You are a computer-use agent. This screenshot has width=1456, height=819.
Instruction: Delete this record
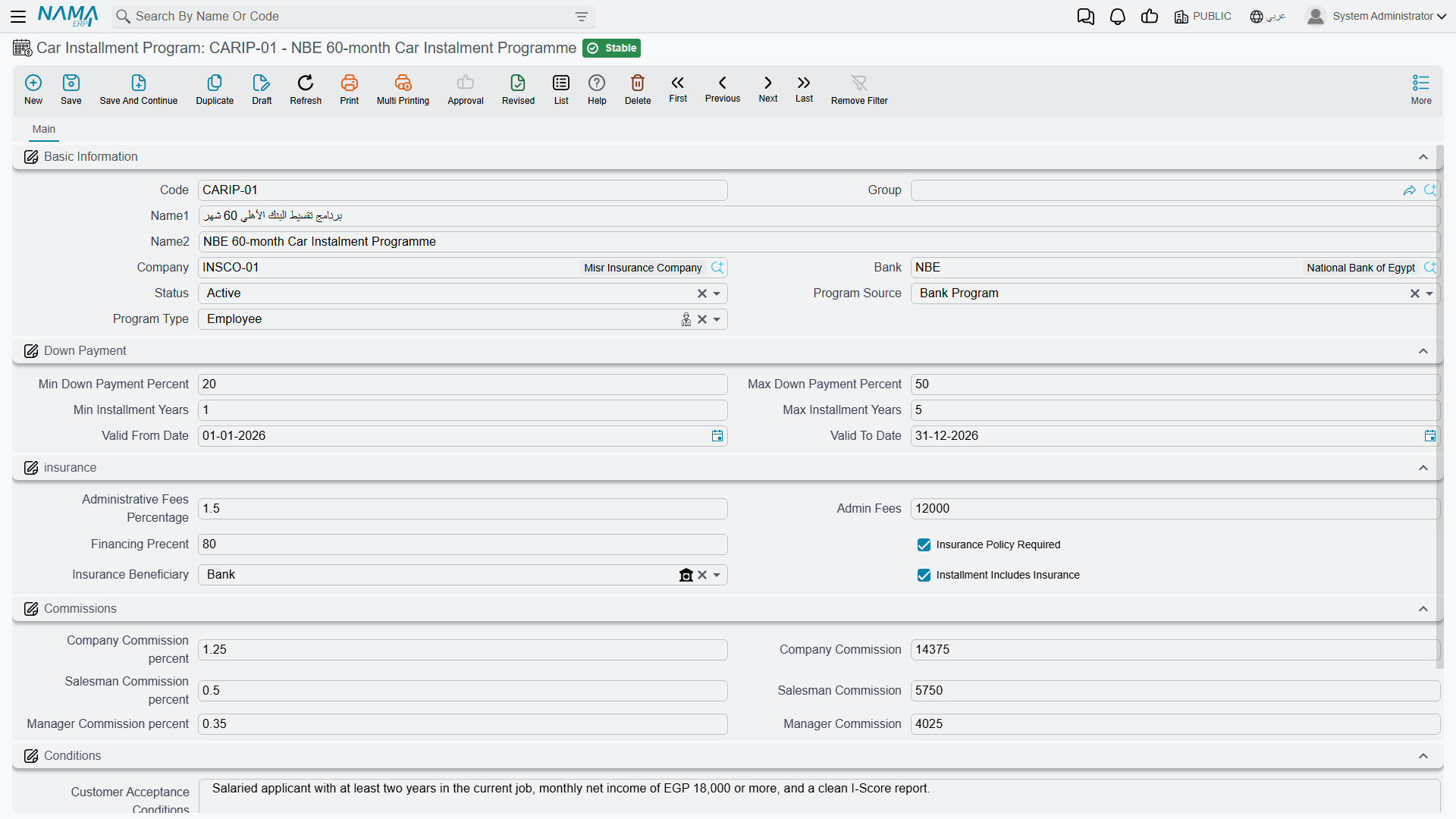(638, 89)
